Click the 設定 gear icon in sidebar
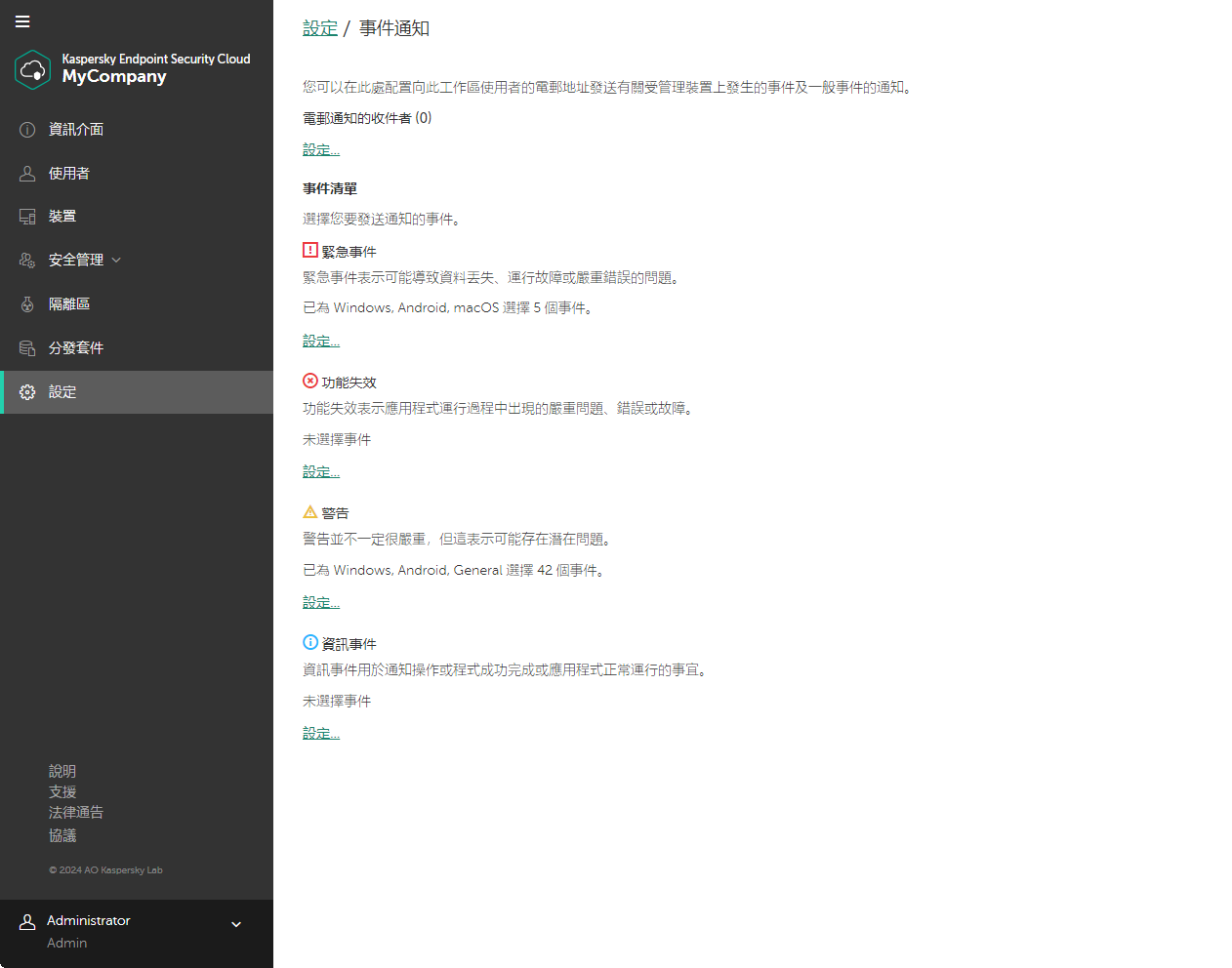This screenshot has height=968, width=1232. 27,391
